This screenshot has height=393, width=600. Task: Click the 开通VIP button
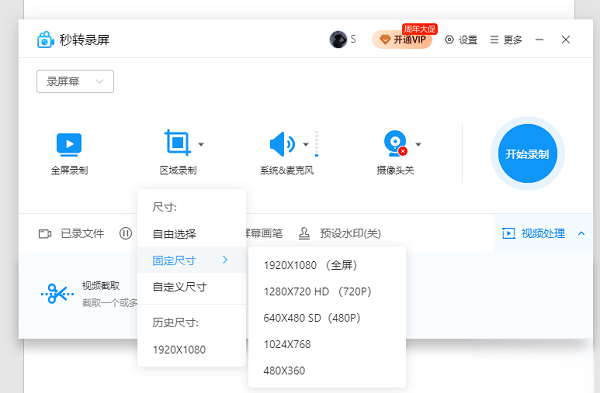coord(402,39)
